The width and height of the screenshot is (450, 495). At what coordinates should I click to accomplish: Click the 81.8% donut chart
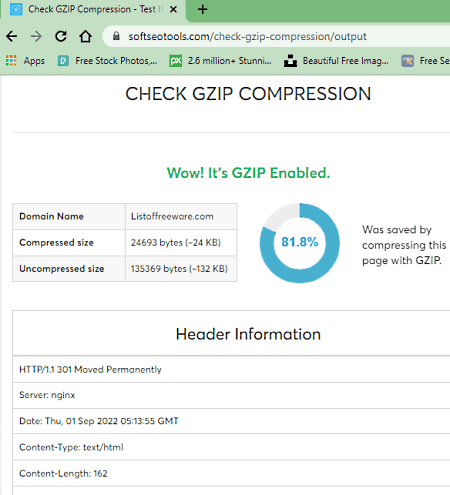tap(300, 243)
